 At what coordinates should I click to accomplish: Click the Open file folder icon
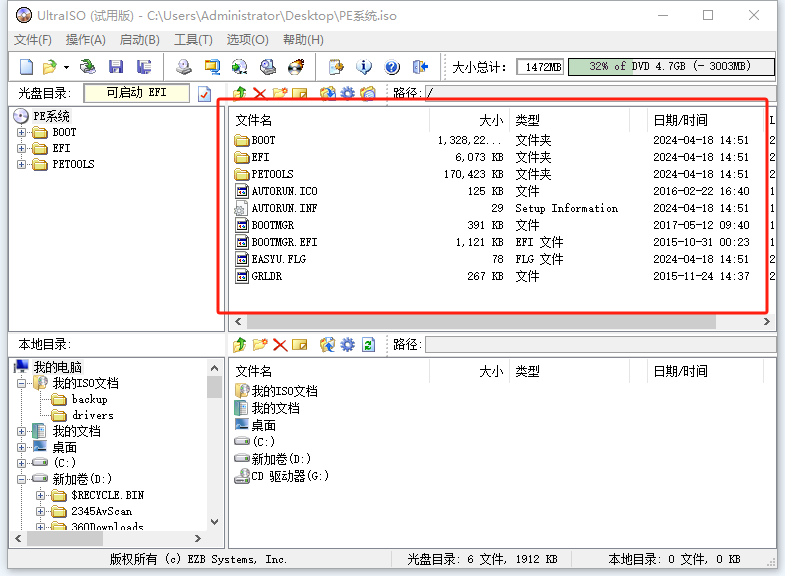50,67
